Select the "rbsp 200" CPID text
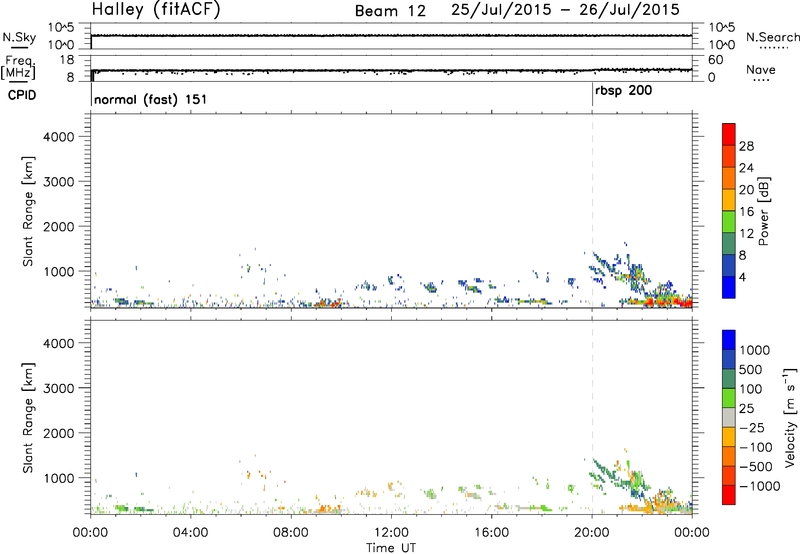The height and width of the screenshot is (554, 800). tap(623, 91)
